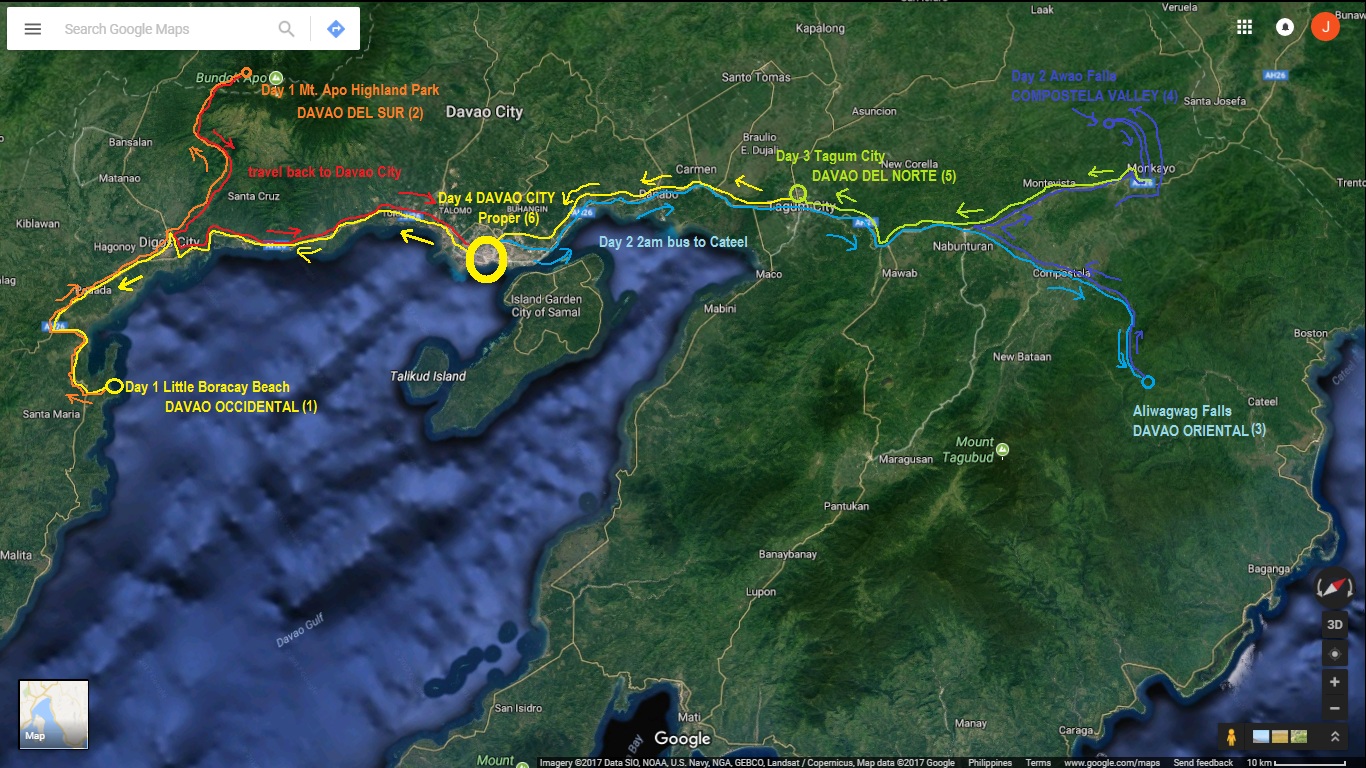
Task: Click Send feedback in footer
Action: [1203, 763]
